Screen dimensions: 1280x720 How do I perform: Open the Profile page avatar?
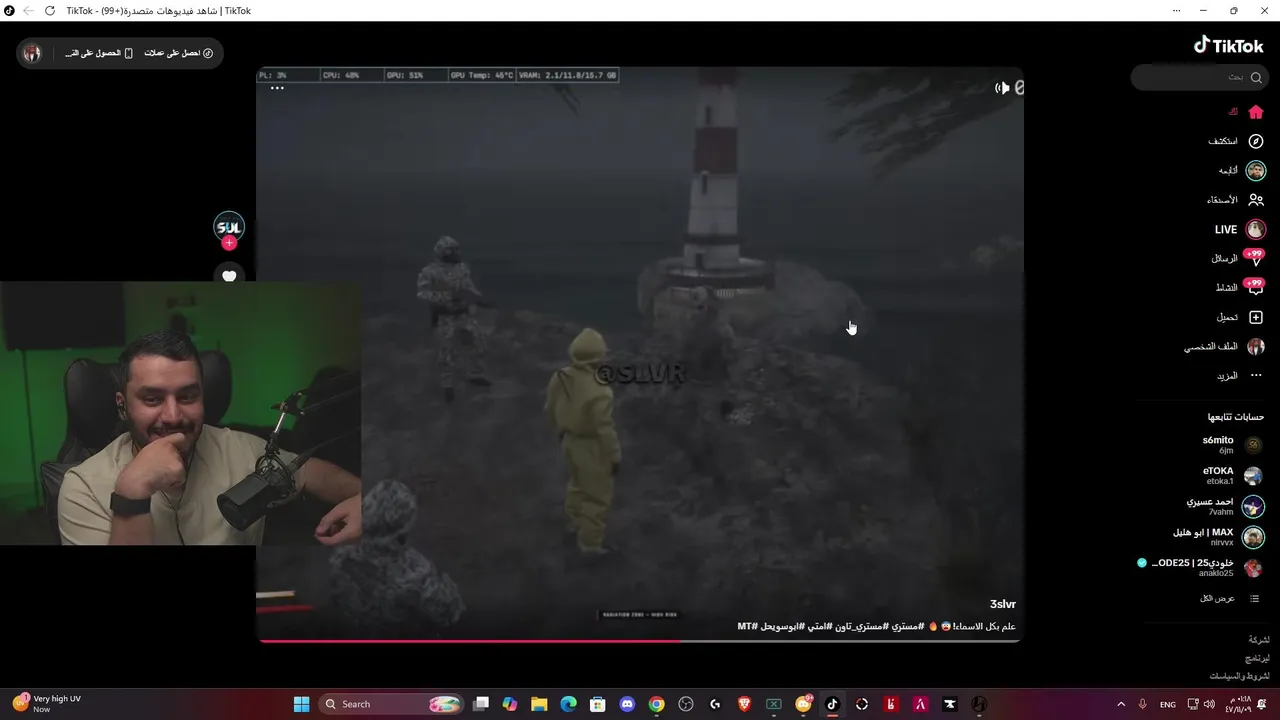pos(1256,346)
